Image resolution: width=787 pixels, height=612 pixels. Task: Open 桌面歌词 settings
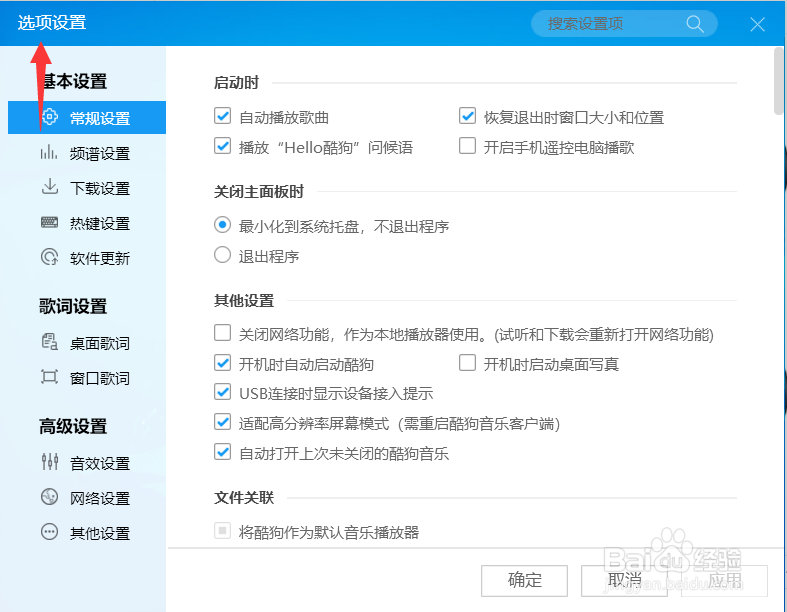(x=87, y=343)
